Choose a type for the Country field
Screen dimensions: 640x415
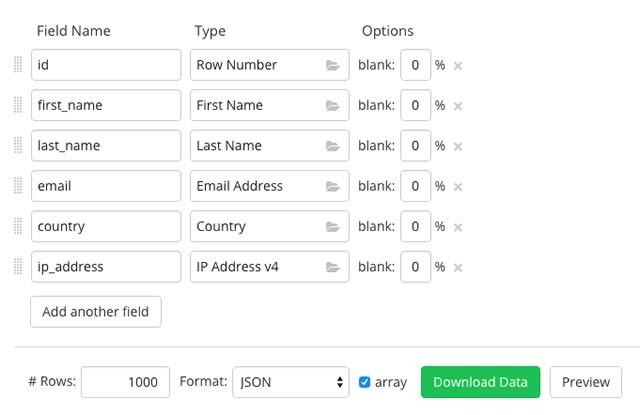[x=269, y=226]
